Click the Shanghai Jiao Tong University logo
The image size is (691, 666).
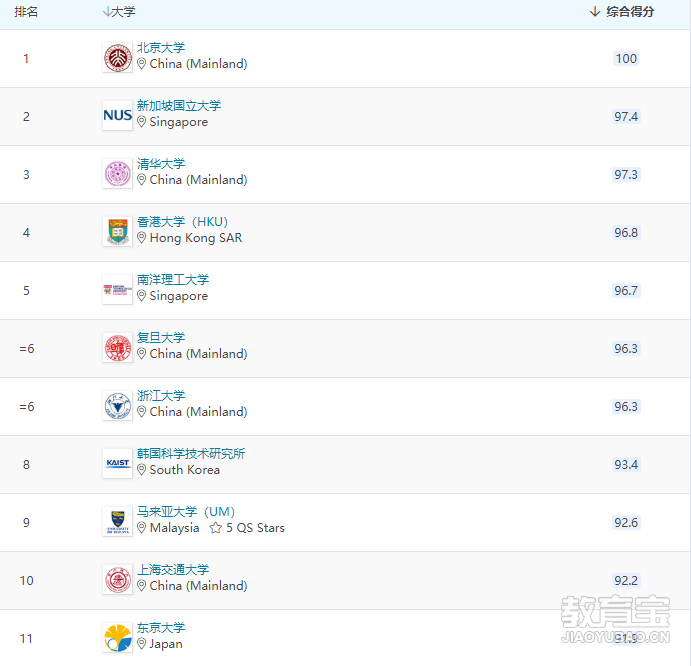click(x=117, y=580)
